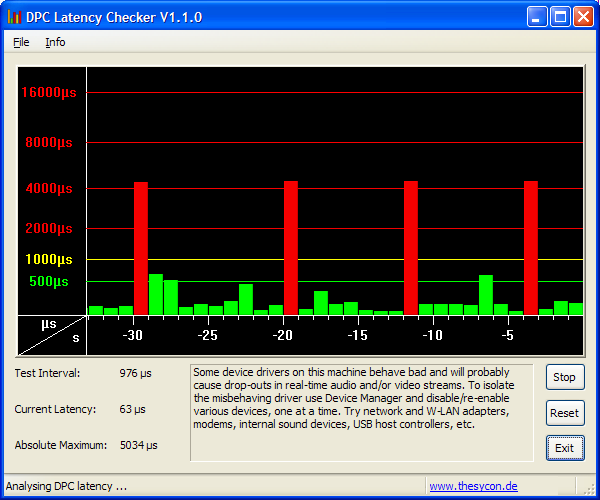Screen dimensions: 600x500
Task: Maximize the DPC Latency Checker window
Action: pos(560,17)
